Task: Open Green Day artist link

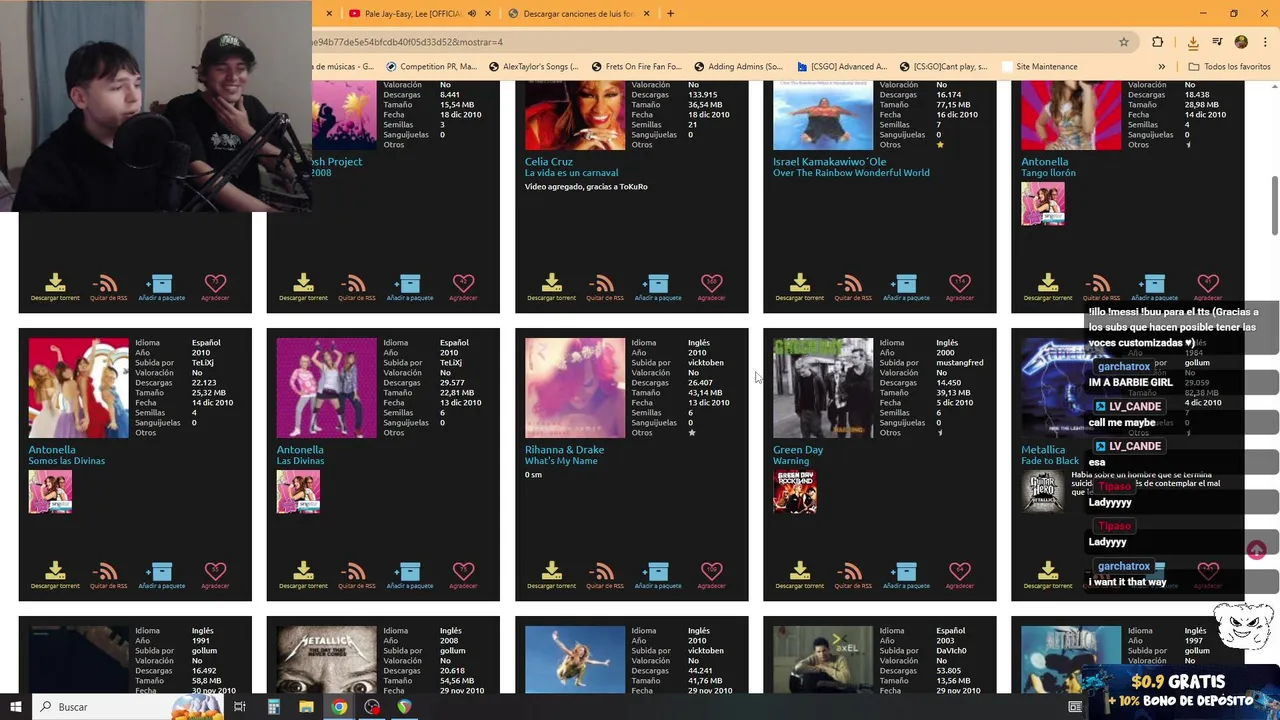Action: (x=798, y=450)
